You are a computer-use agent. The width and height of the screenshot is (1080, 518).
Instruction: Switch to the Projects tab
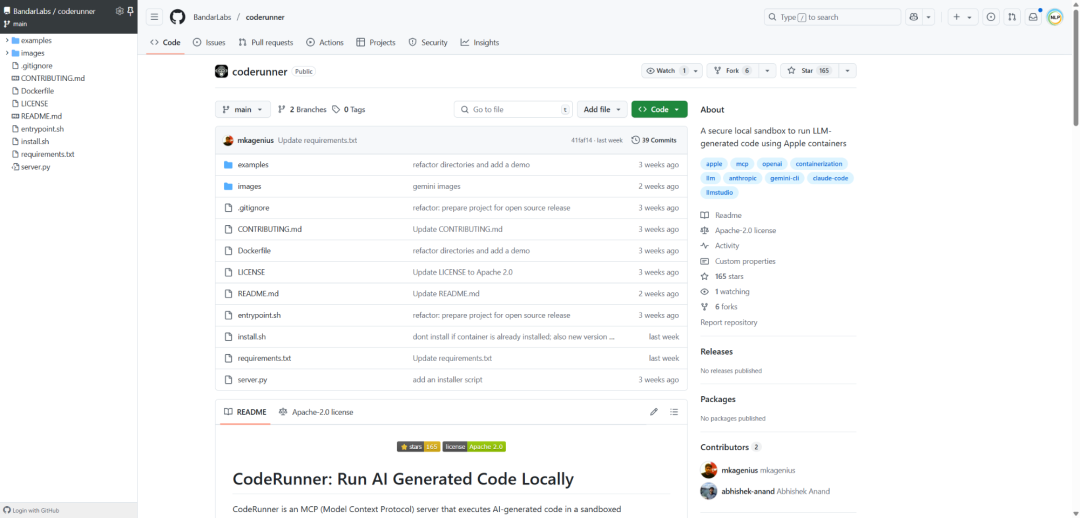pos(375,43)
